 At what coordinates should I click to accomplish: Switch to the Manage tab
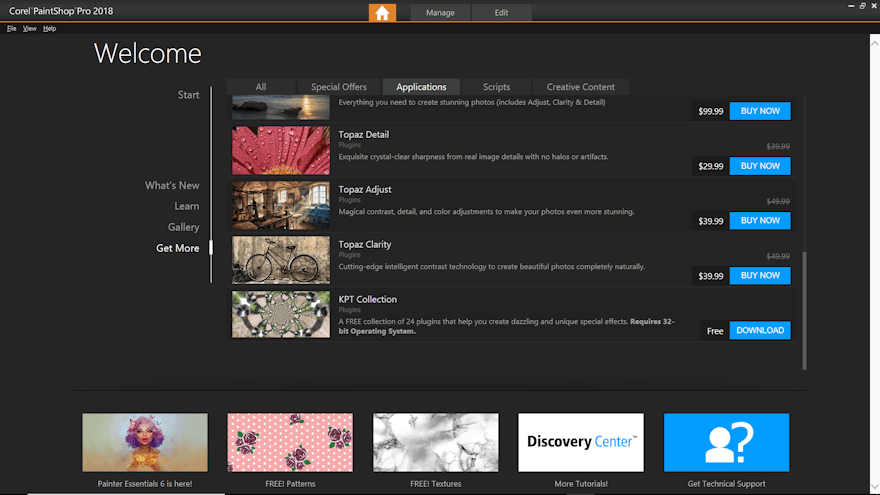440,13
